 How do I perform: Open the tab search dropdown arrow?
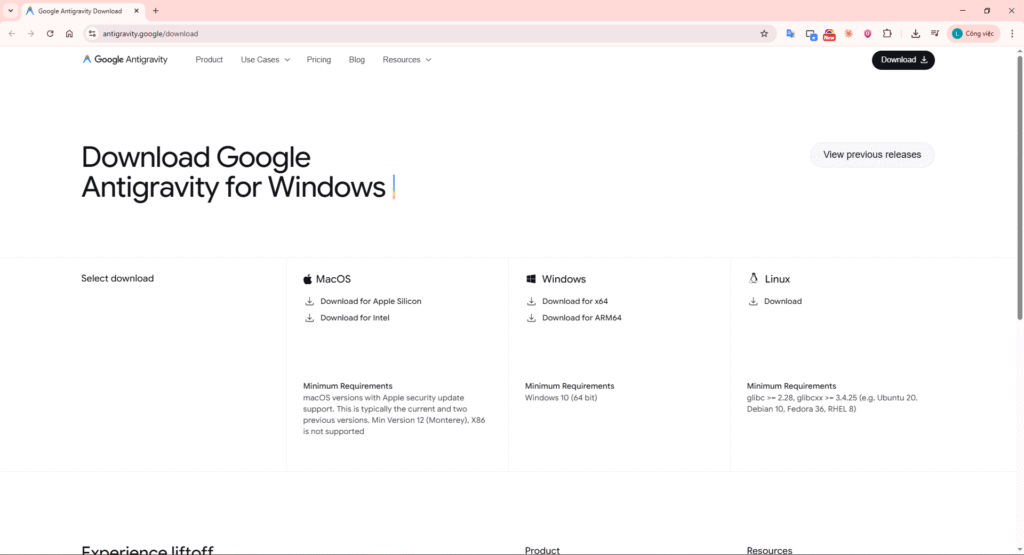pyautogui.click(x=10, y=10)
